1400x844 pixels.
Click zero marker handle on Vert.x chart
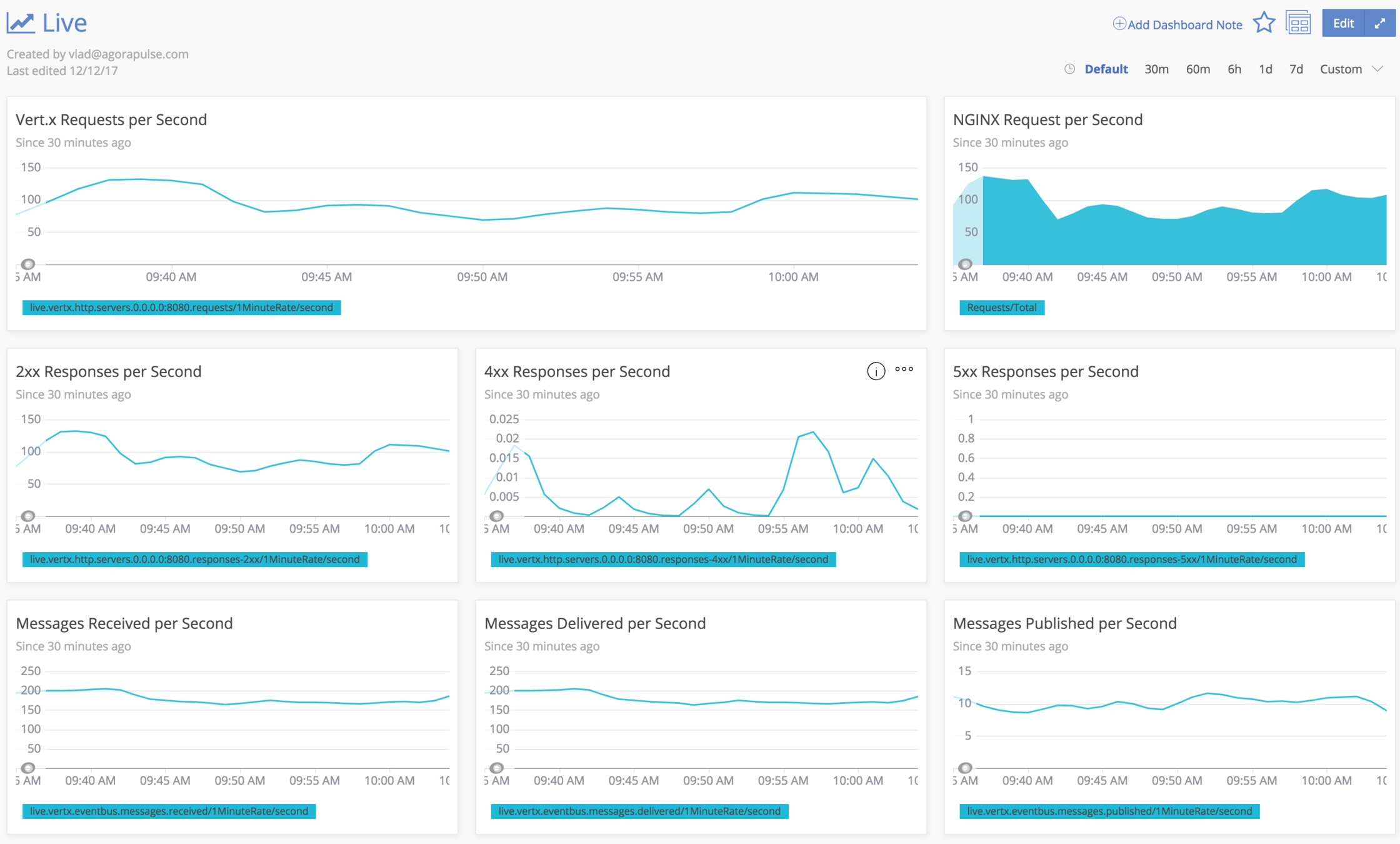27,264
